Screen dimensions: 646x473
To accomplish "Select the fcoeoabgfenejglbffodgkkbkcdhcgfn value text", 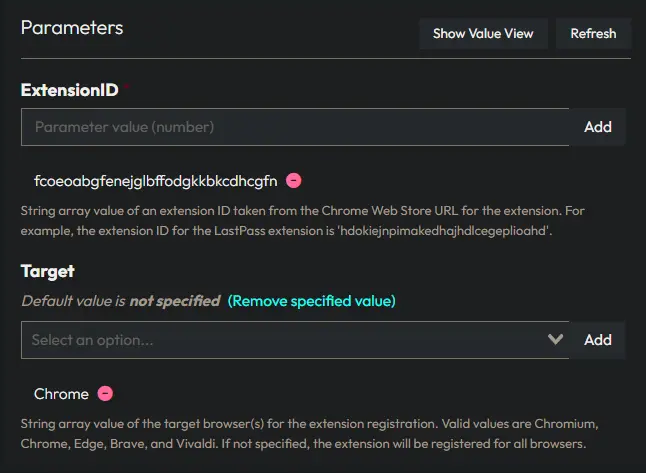I will [155, 181].
